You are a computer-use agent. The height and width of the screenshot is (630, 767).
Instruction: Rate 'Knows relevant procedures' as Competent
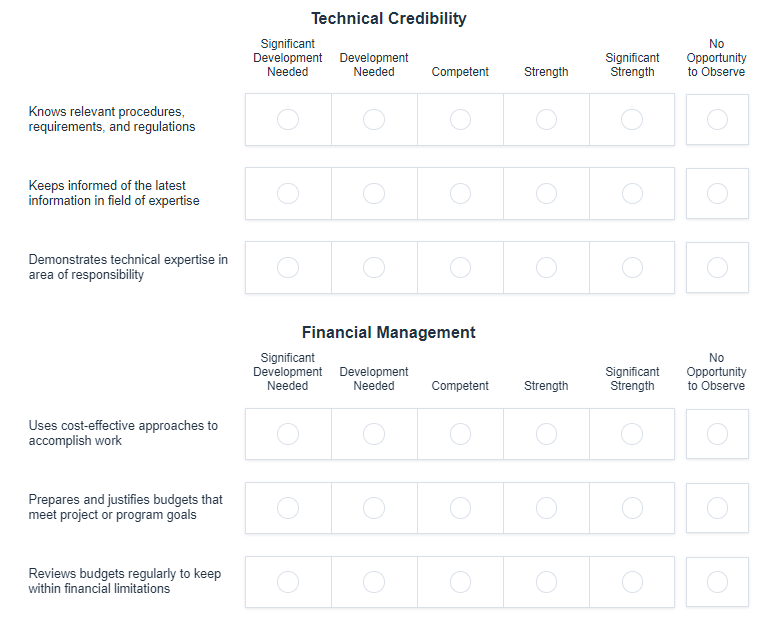pyautogui.click(x=460, y=120)
